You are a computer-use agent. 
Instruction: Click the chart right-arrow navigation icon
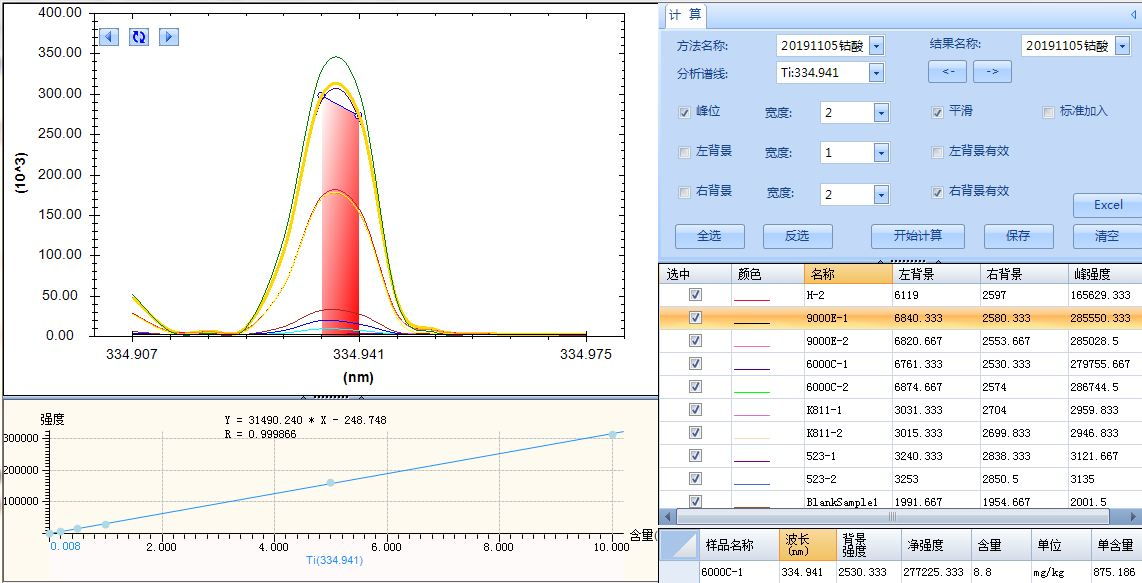pyautogui.click(x=169, y=37)
